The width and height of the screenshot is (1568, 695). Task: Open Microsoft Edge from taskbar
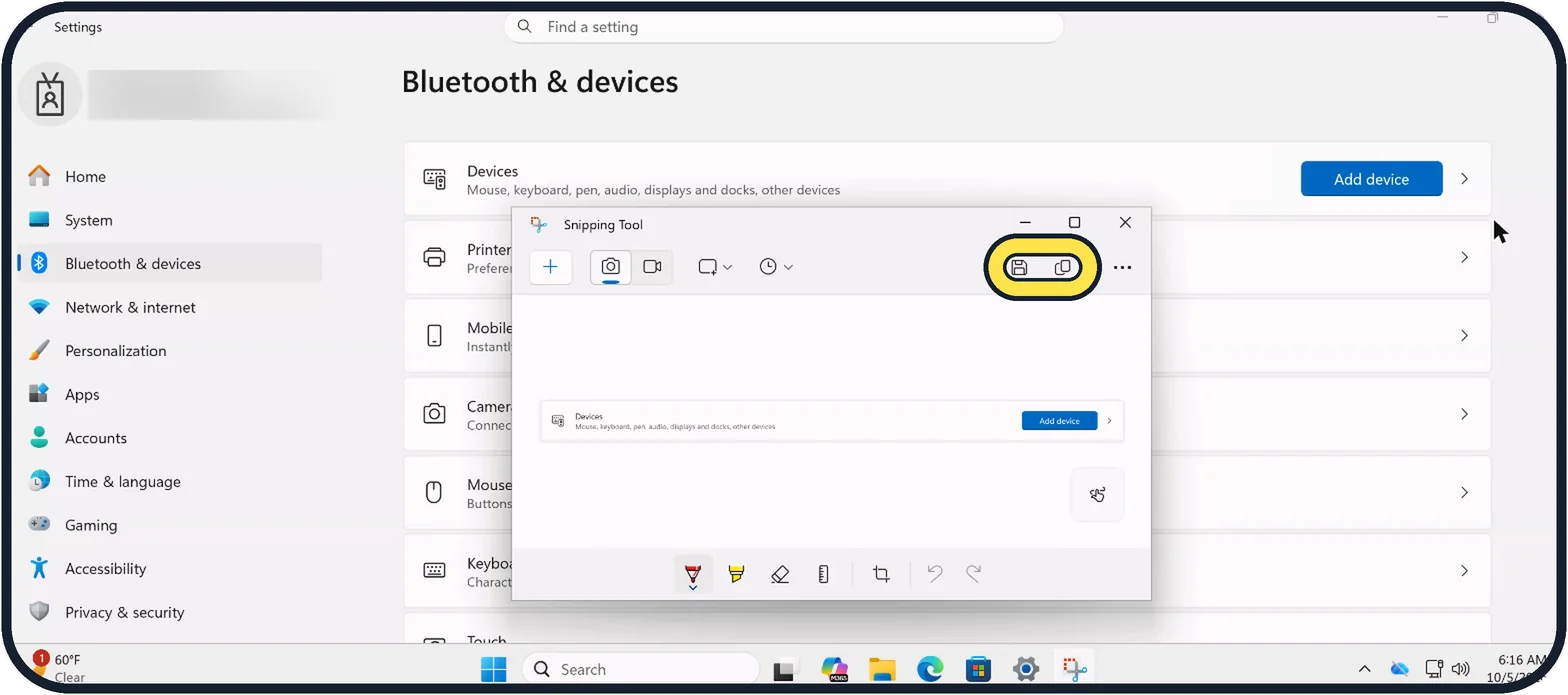pos(929,669)
